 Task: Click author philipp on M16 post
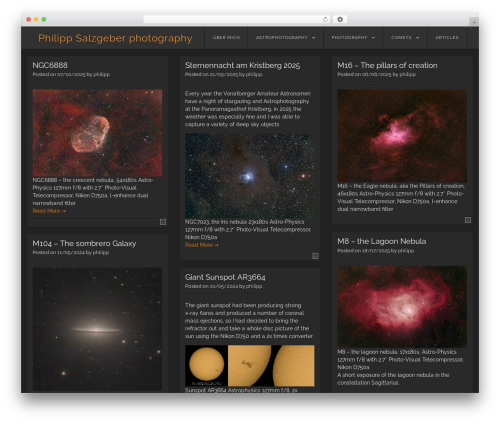408,75
